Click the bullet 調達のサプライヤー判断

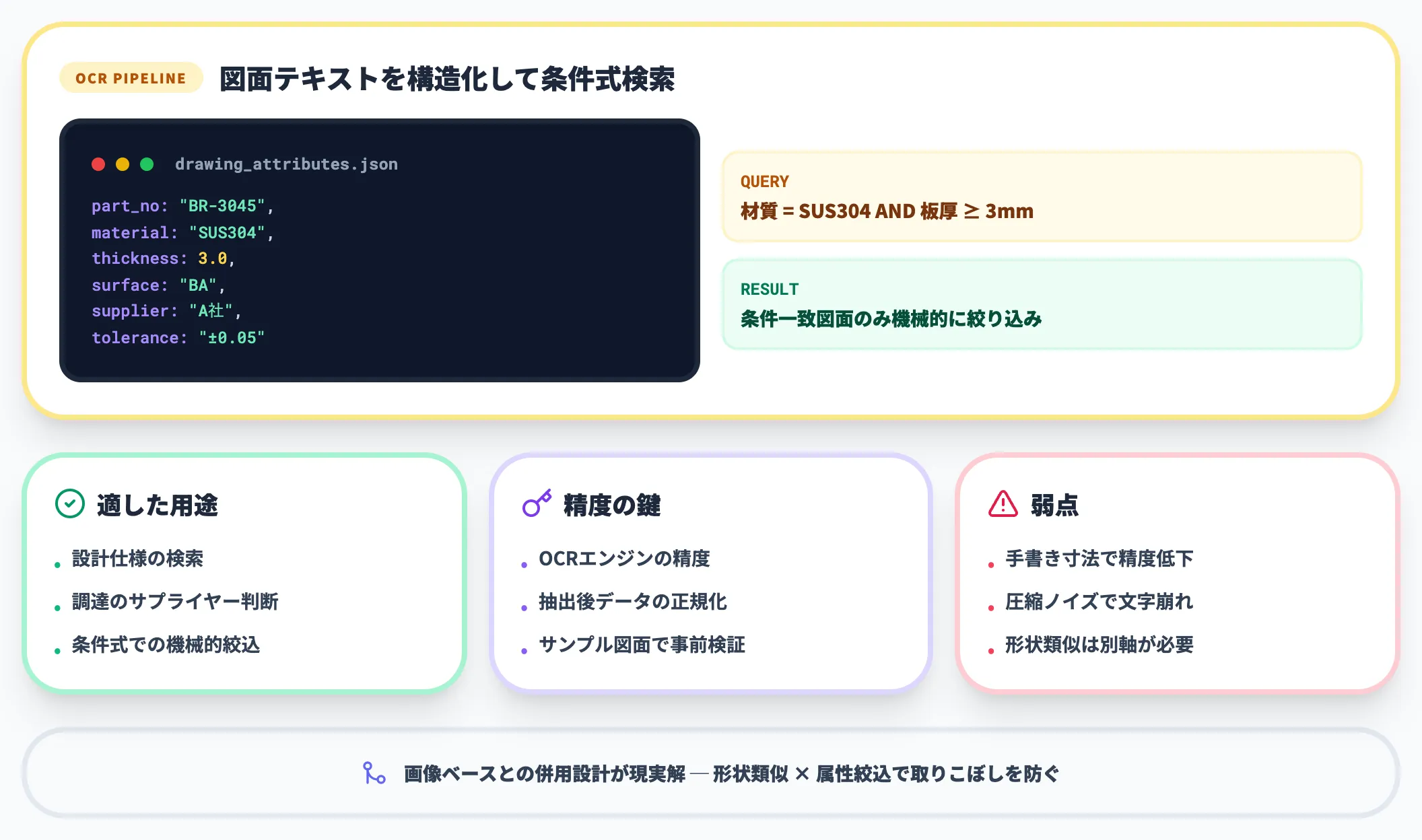point(175,602)
